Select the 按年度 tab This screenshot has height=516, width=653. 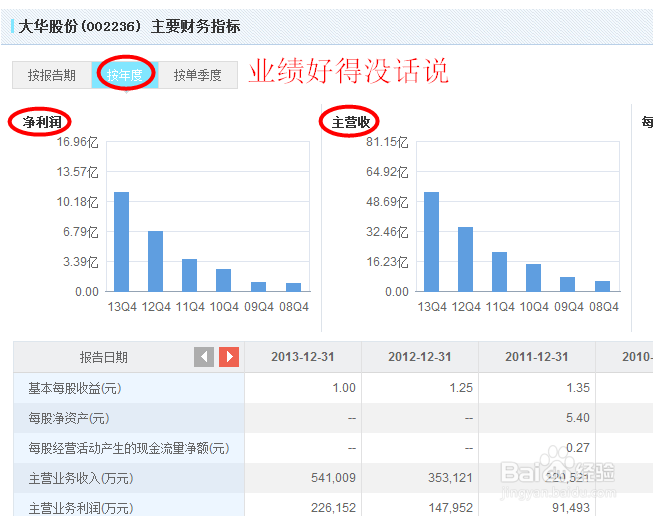pos(125,75)
